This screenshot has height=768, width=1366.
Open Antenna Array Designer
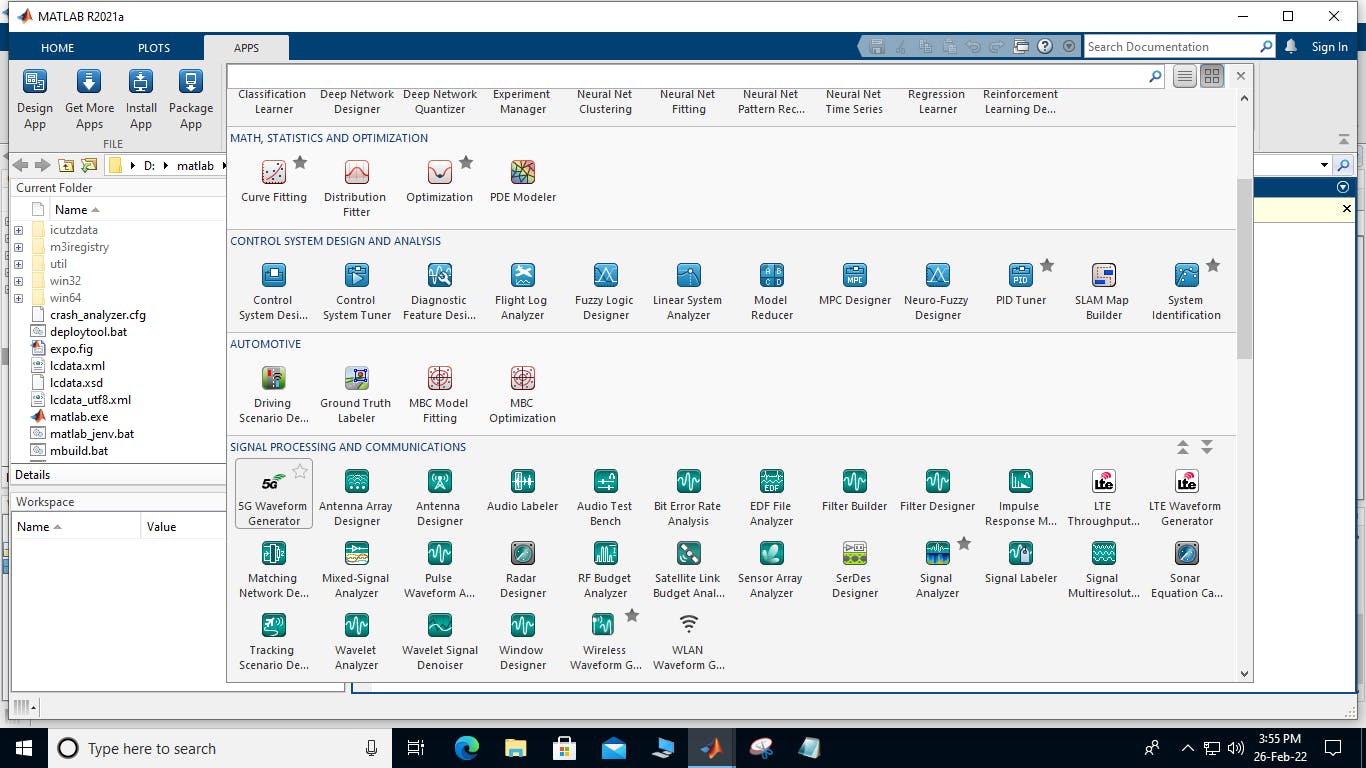(356, 496)
